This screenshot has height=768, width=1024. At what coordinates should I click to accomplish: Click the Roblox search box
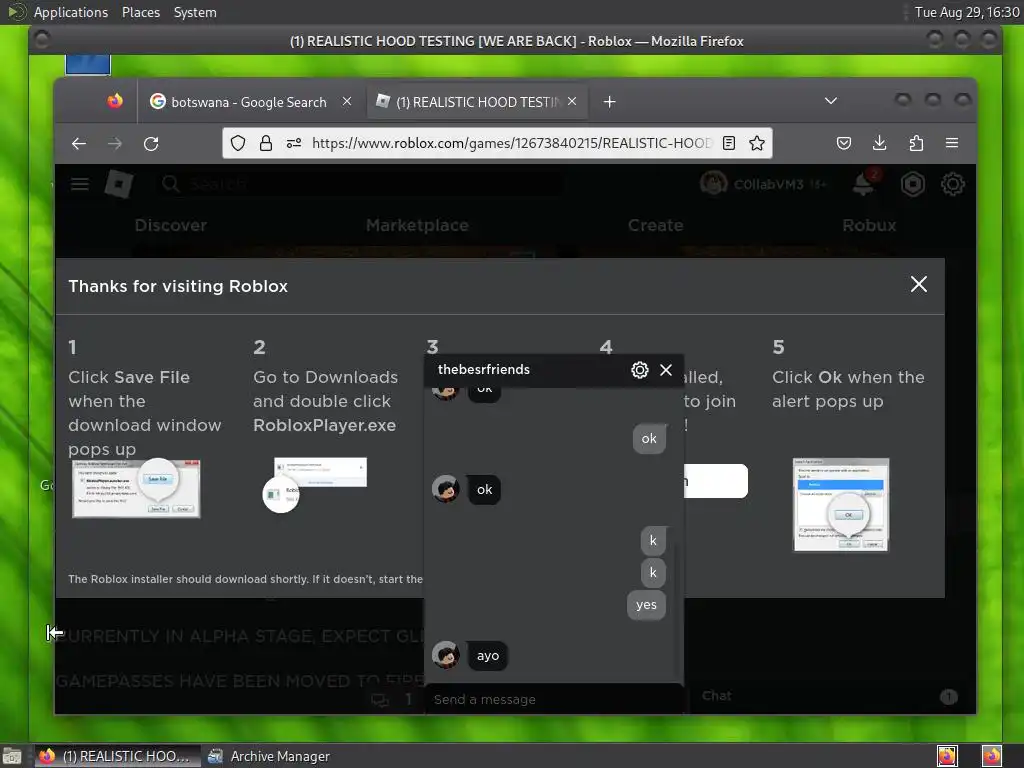coord(359,184)
